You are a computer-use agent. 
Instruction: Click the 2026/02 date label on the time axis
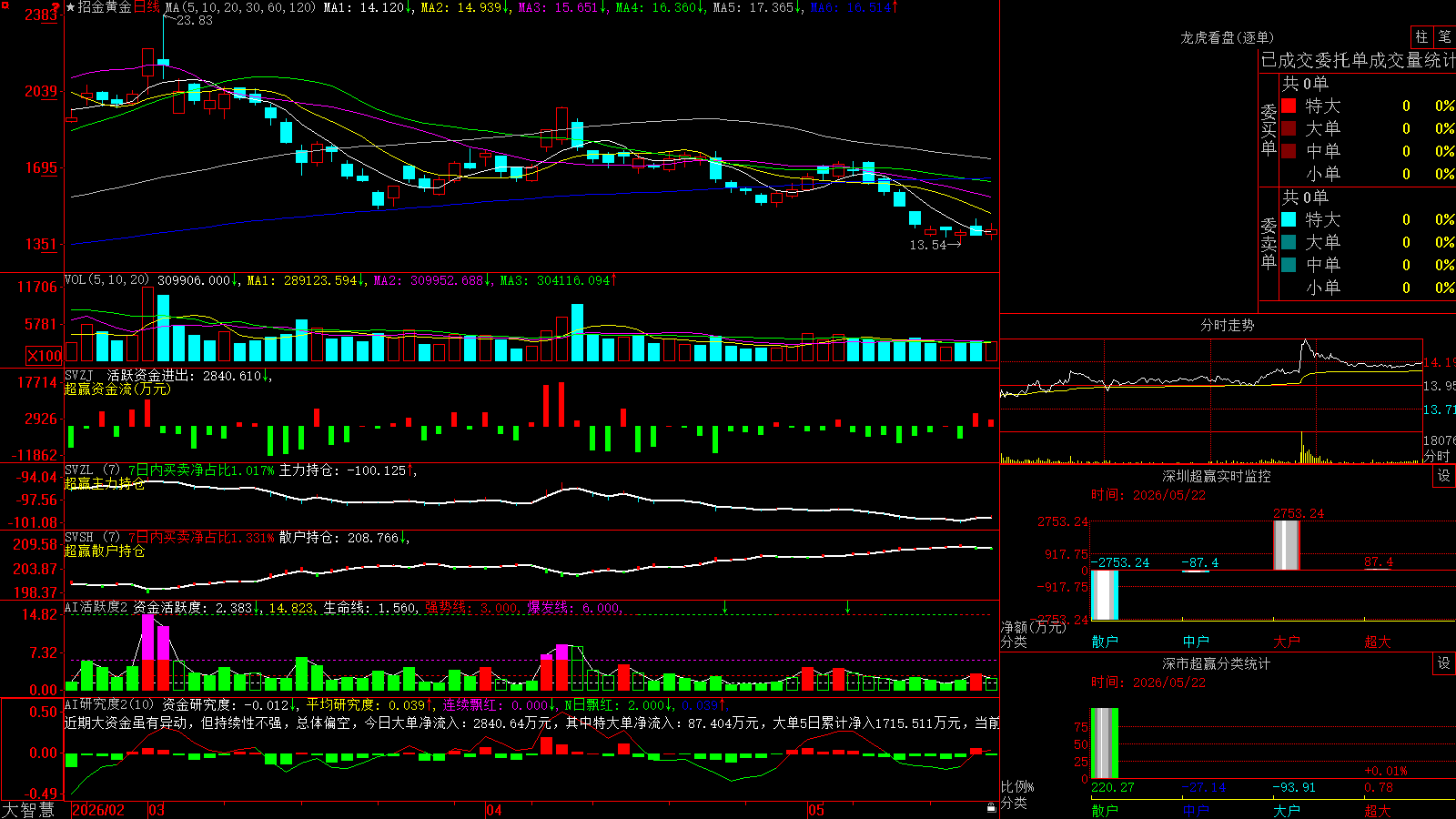[x=97, y=810]
